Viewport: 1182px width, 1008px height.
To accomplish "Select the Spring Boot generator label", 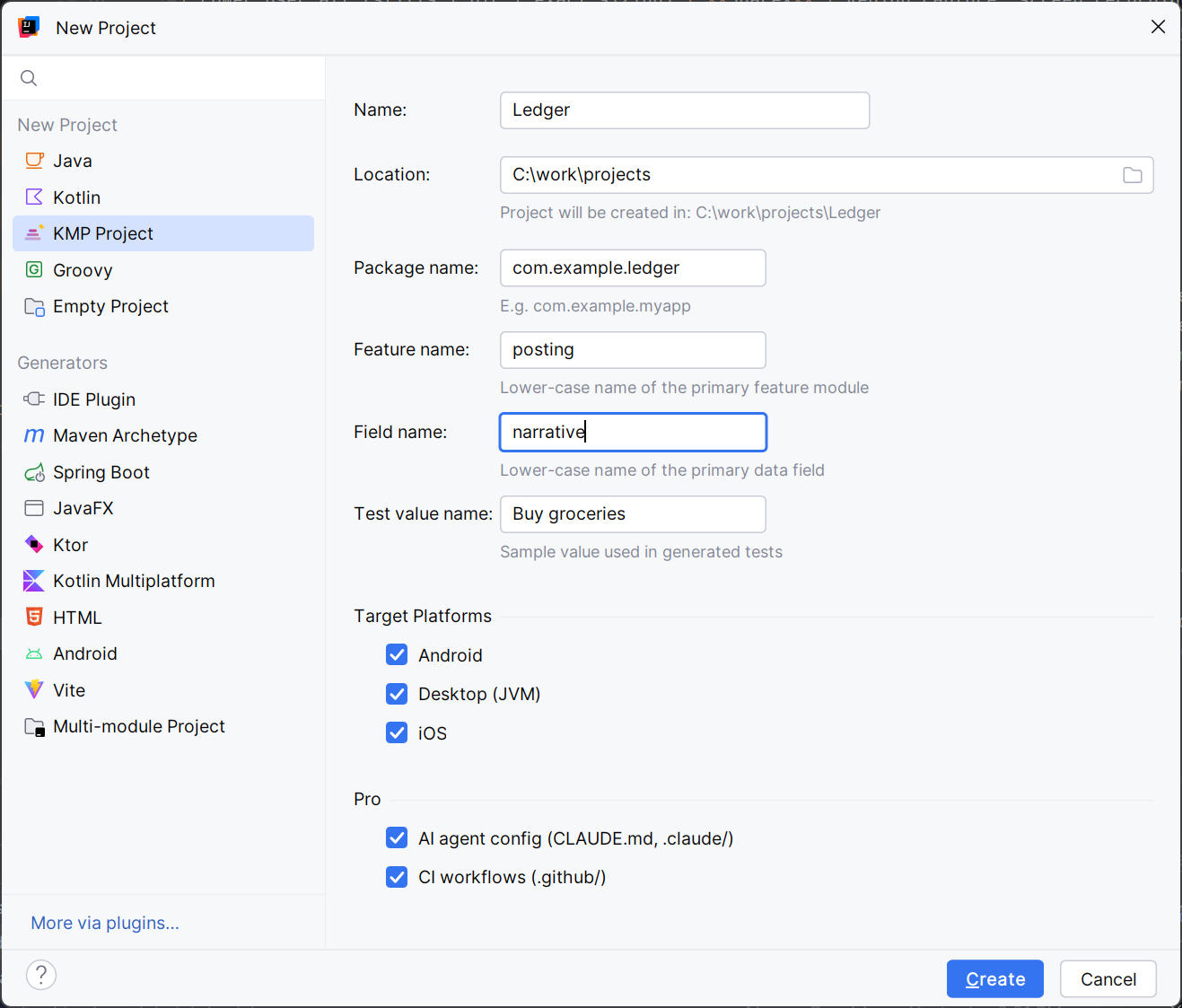I will click(101, 472).
